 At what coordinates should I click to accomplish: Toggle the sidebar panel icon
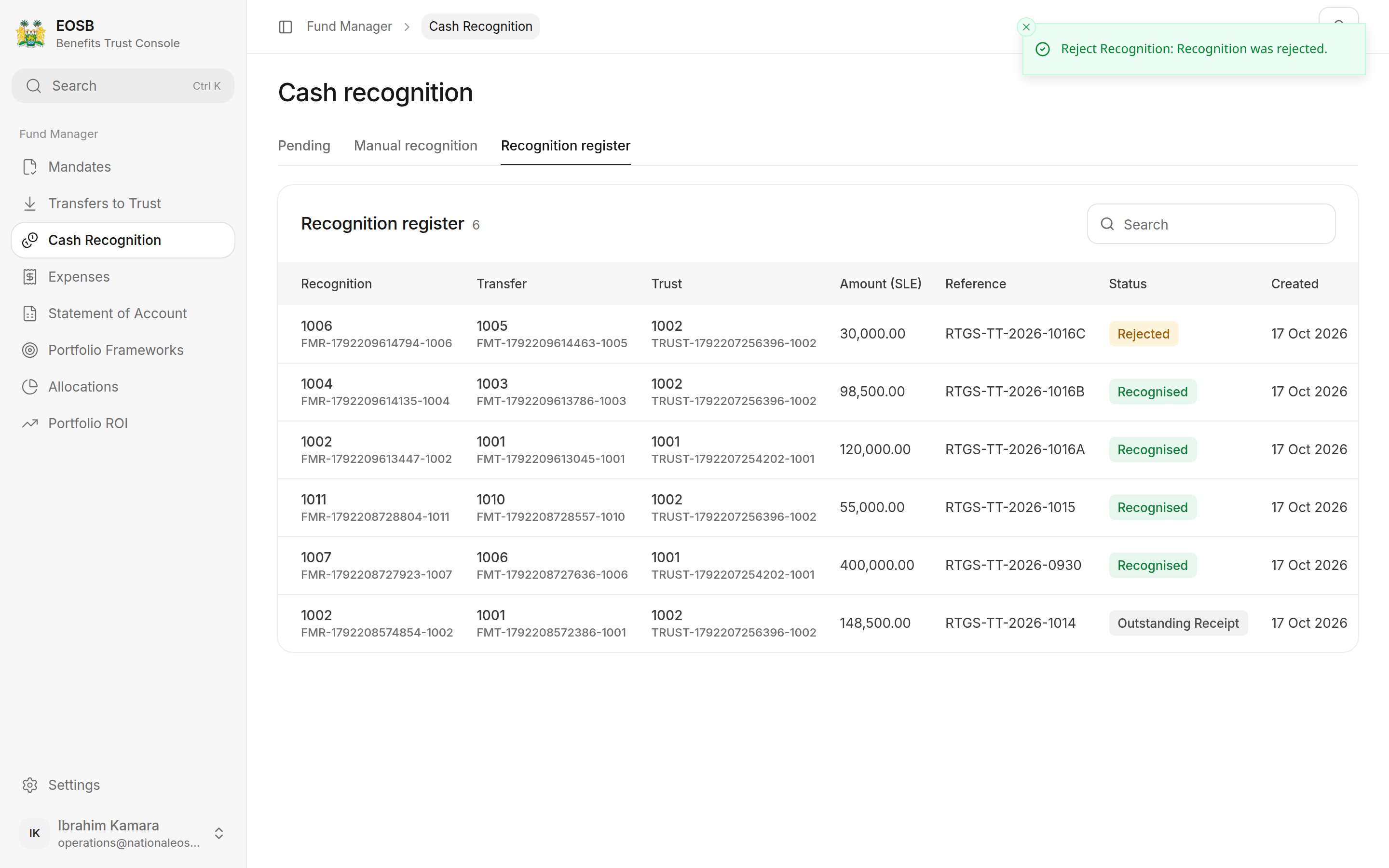point(285,27)
